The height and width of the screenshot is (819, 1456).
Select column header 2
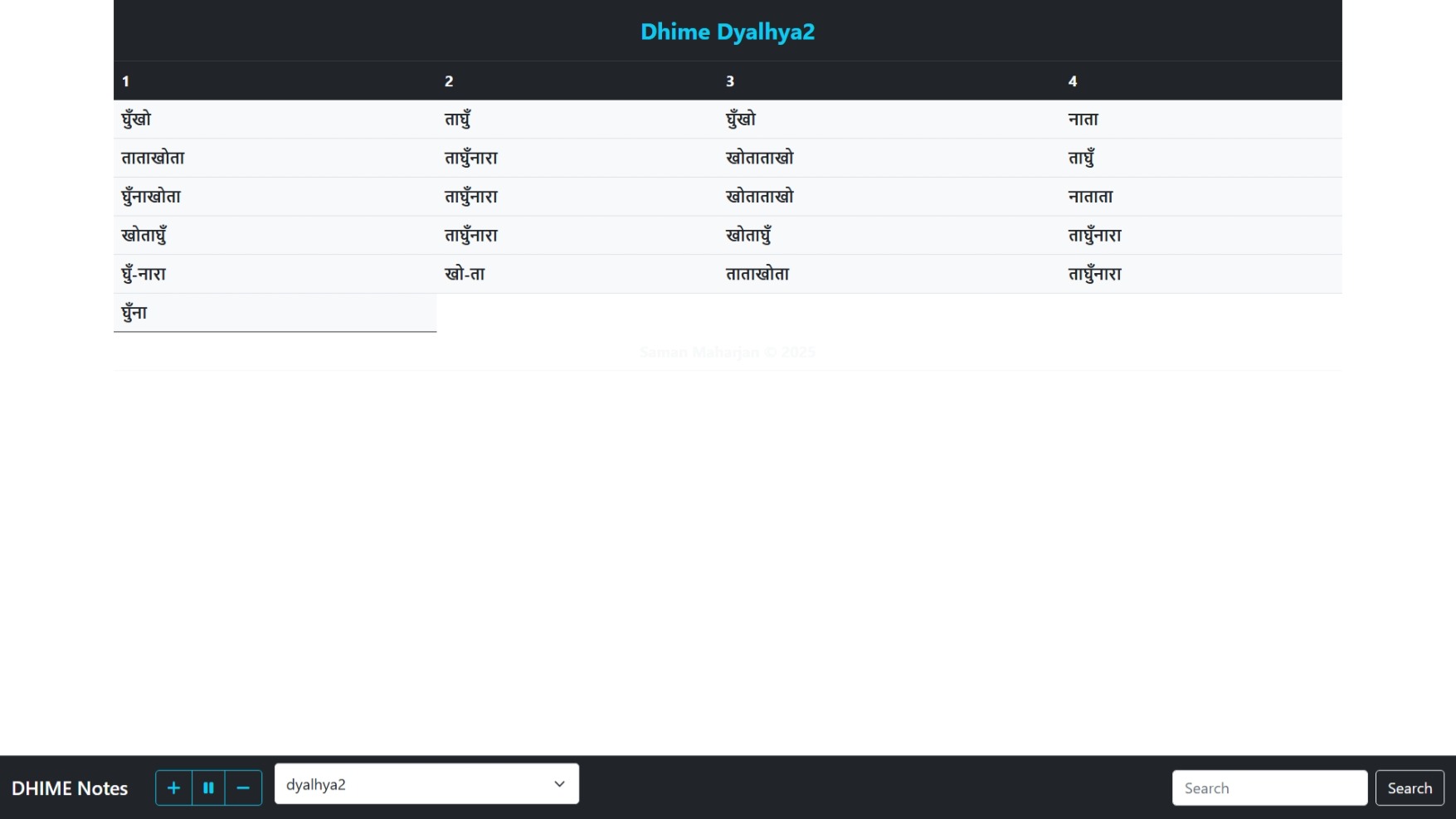tap(449, 81)
